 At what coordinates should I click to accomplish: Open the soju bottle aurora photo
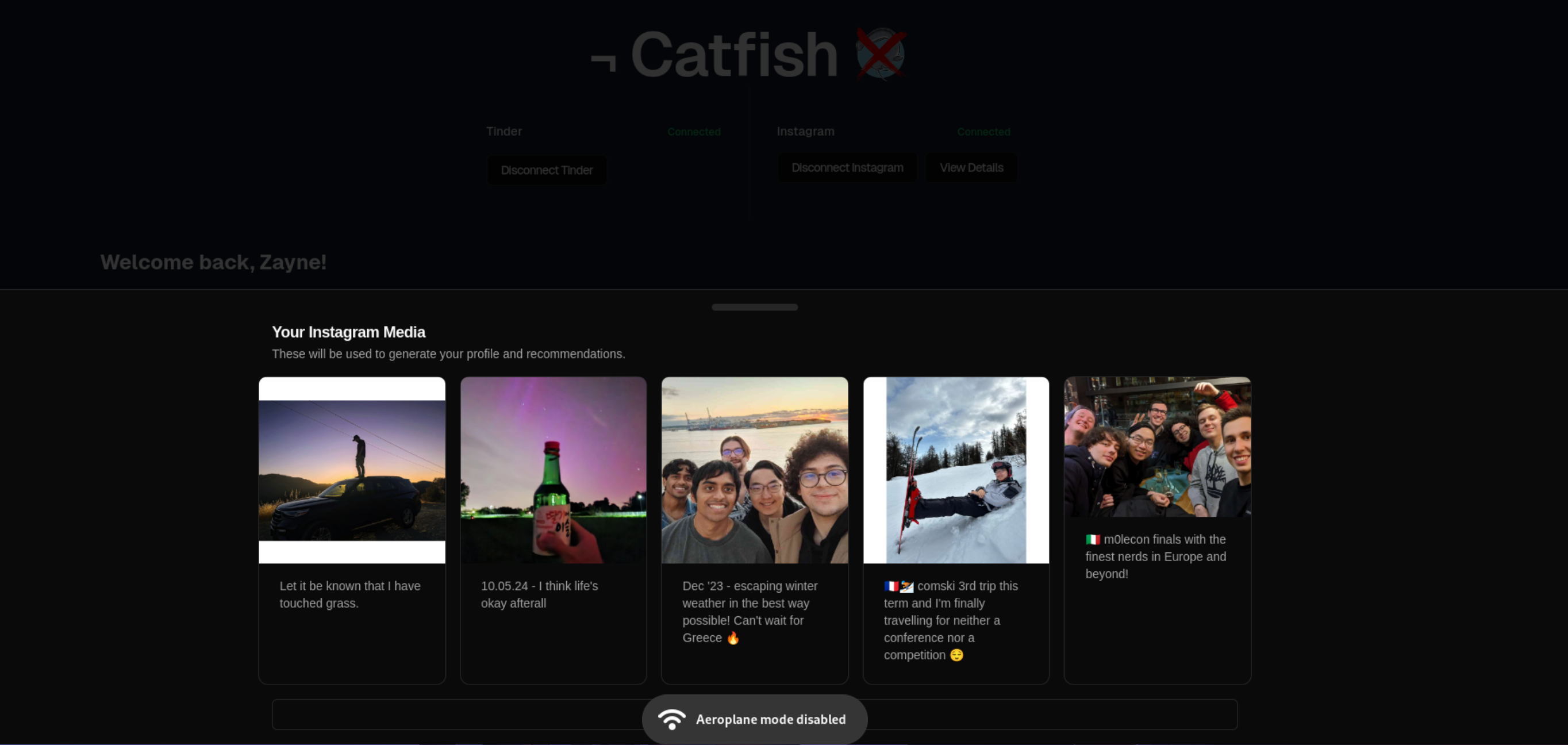[x=553, y=470]
